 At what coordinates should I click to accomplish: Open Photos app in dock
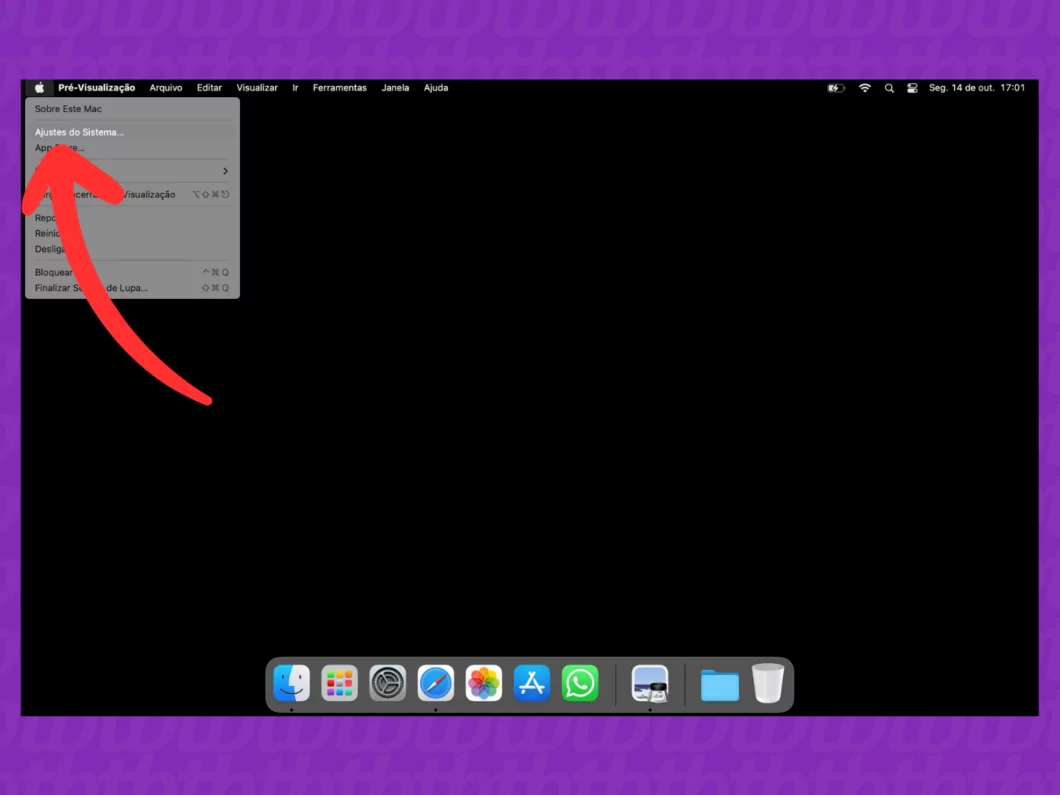tap(484, 683)
